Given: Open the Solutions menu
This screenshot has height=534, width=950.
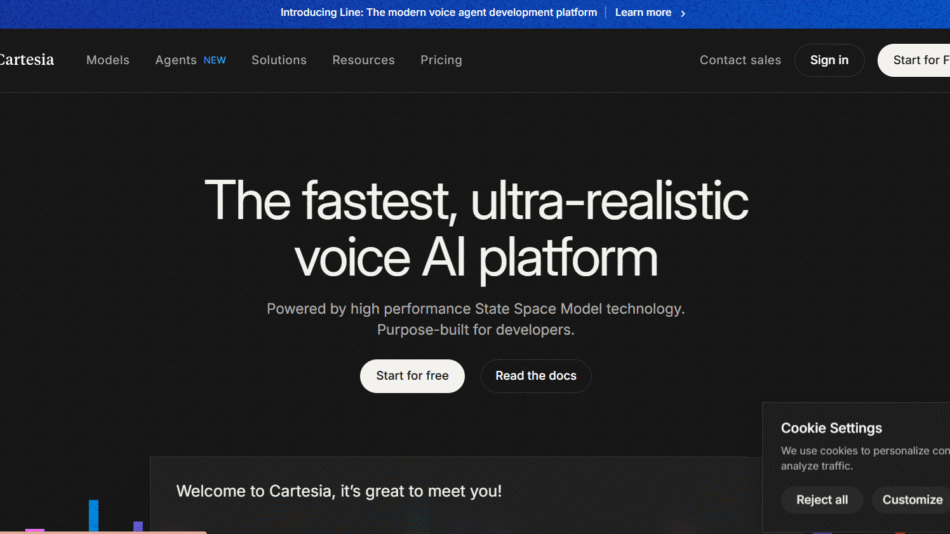Looking at the screenshot, I should tap(279, 60).
